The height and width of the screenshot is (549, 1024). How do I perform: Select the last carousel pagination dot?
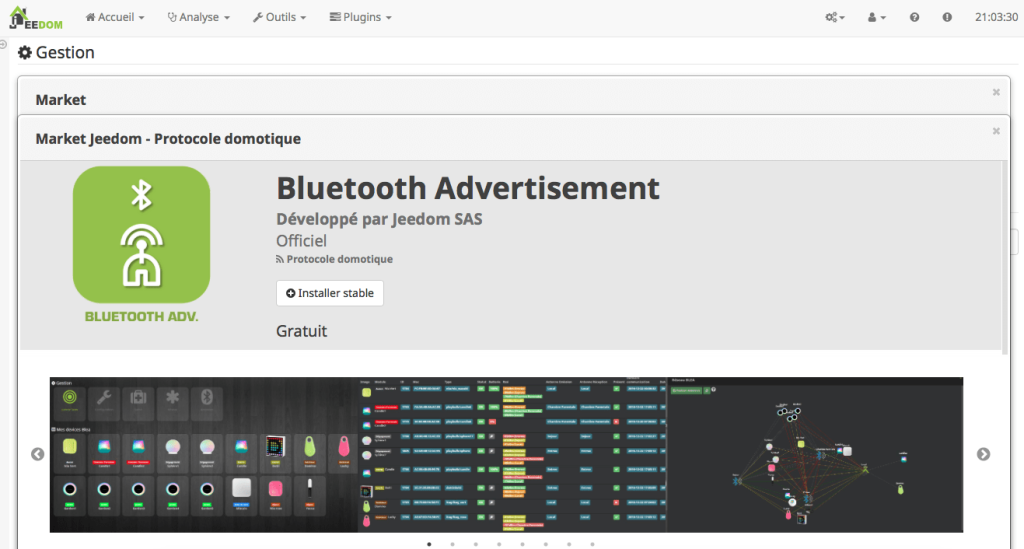coord(592,545)
